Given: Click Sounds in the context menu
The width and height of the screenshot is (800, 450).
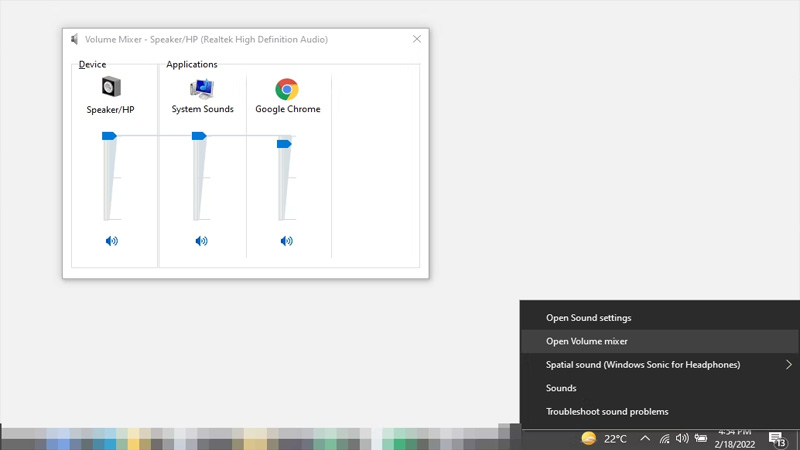Looking at the screenshot, I should pyautogui.click(x=561, y=388).
